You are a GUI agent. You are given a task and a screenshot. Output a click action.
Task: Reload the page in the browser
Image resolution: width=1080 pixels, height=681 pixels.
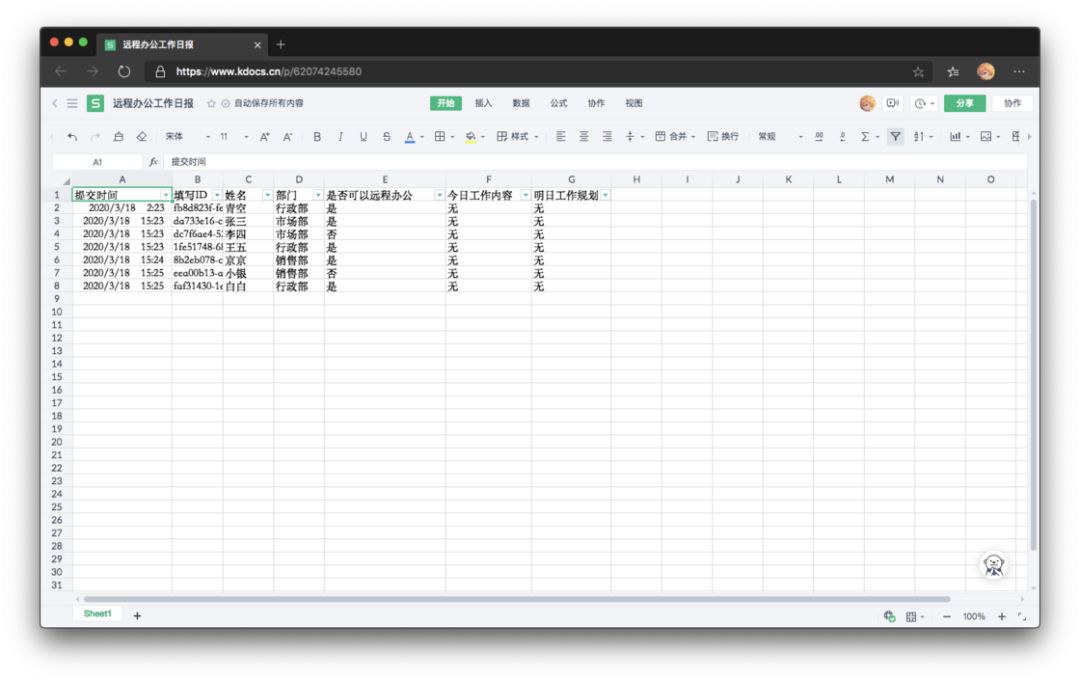(124, 72)
